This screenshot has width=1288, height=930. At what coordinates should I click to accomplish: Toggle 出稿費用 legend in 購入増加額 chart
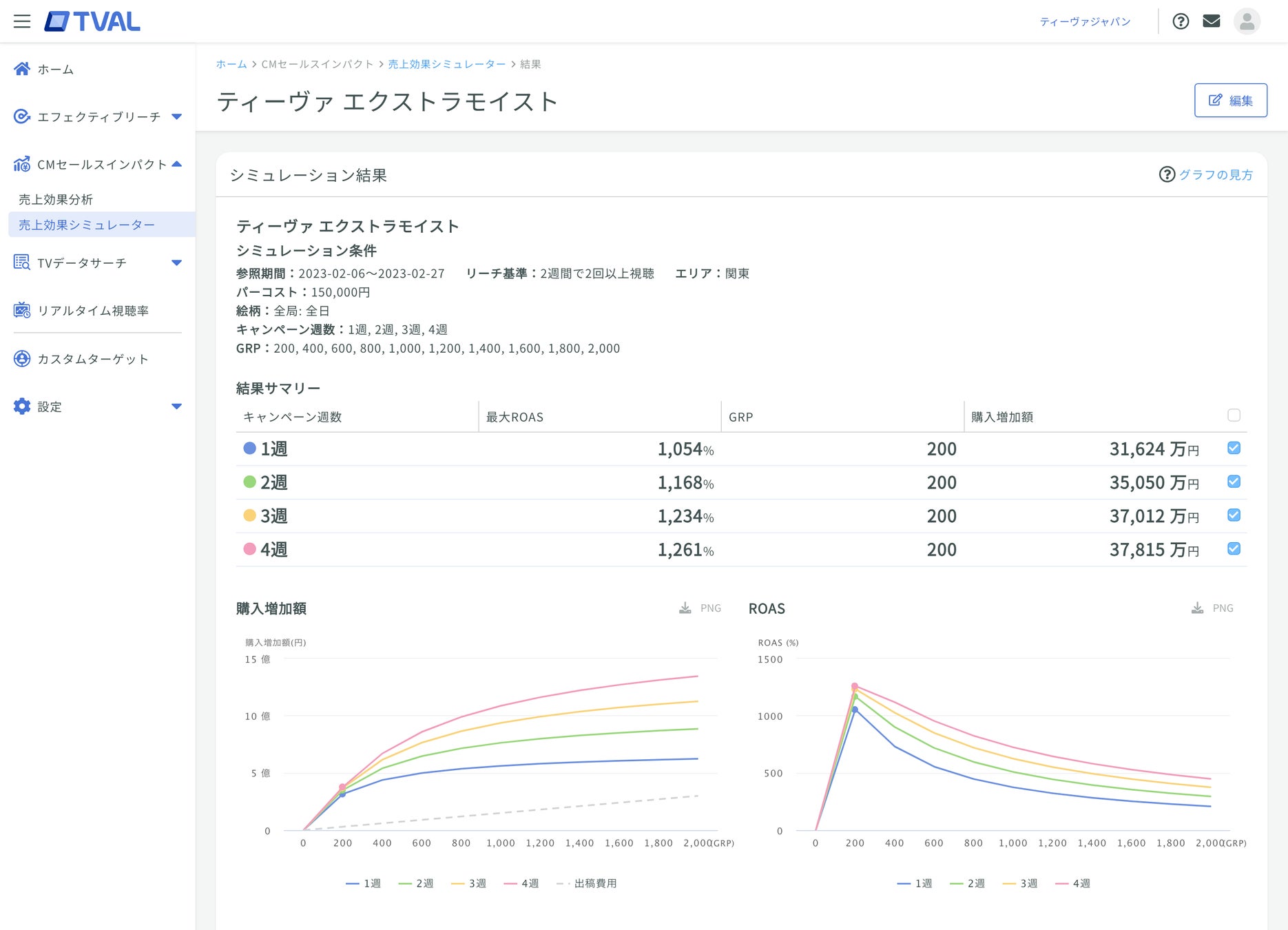pos(586,883)
